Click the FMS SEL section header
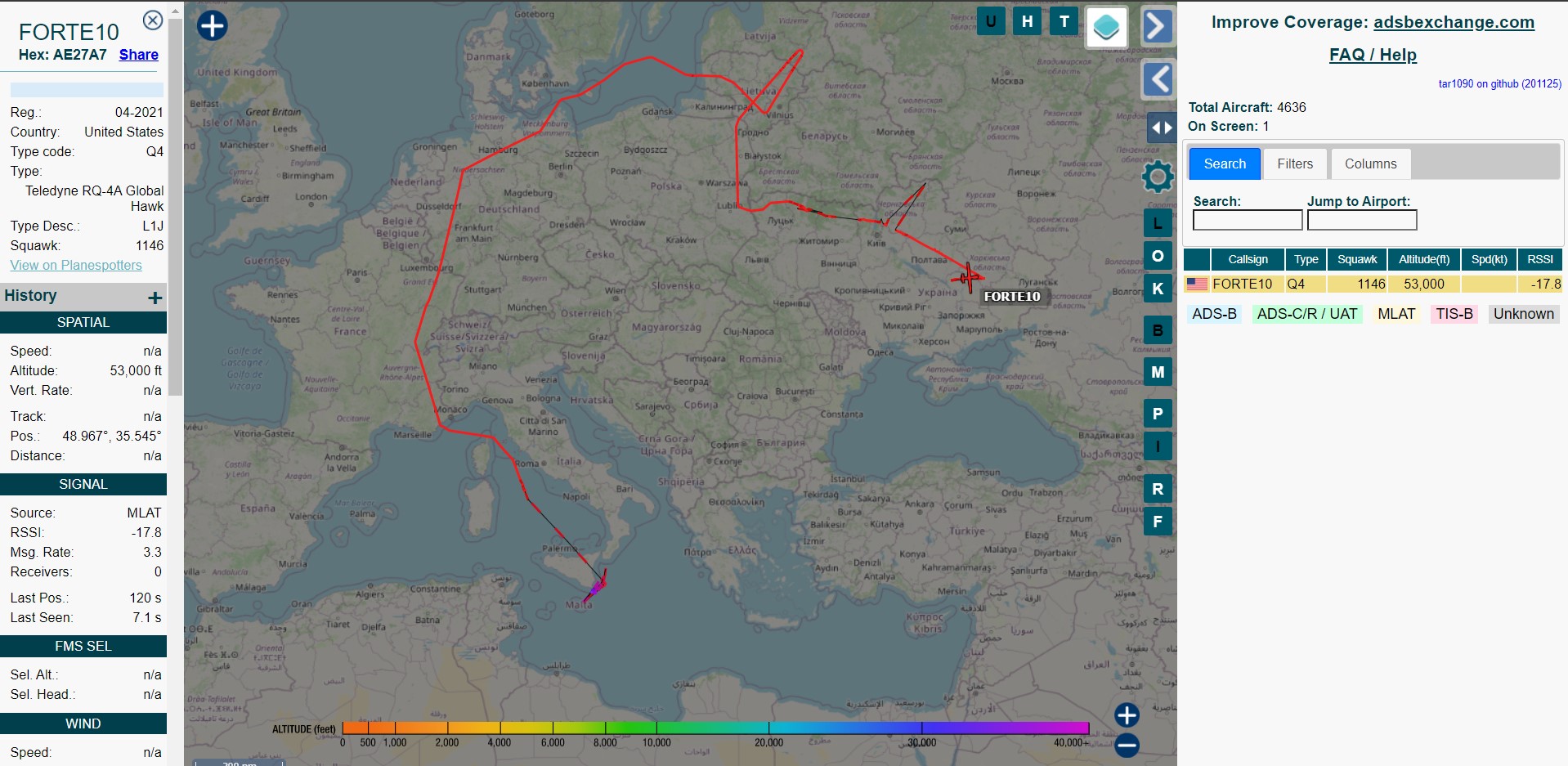This screenshot has height=766, width=1568. pyautogui.click(x=83, y=646)
